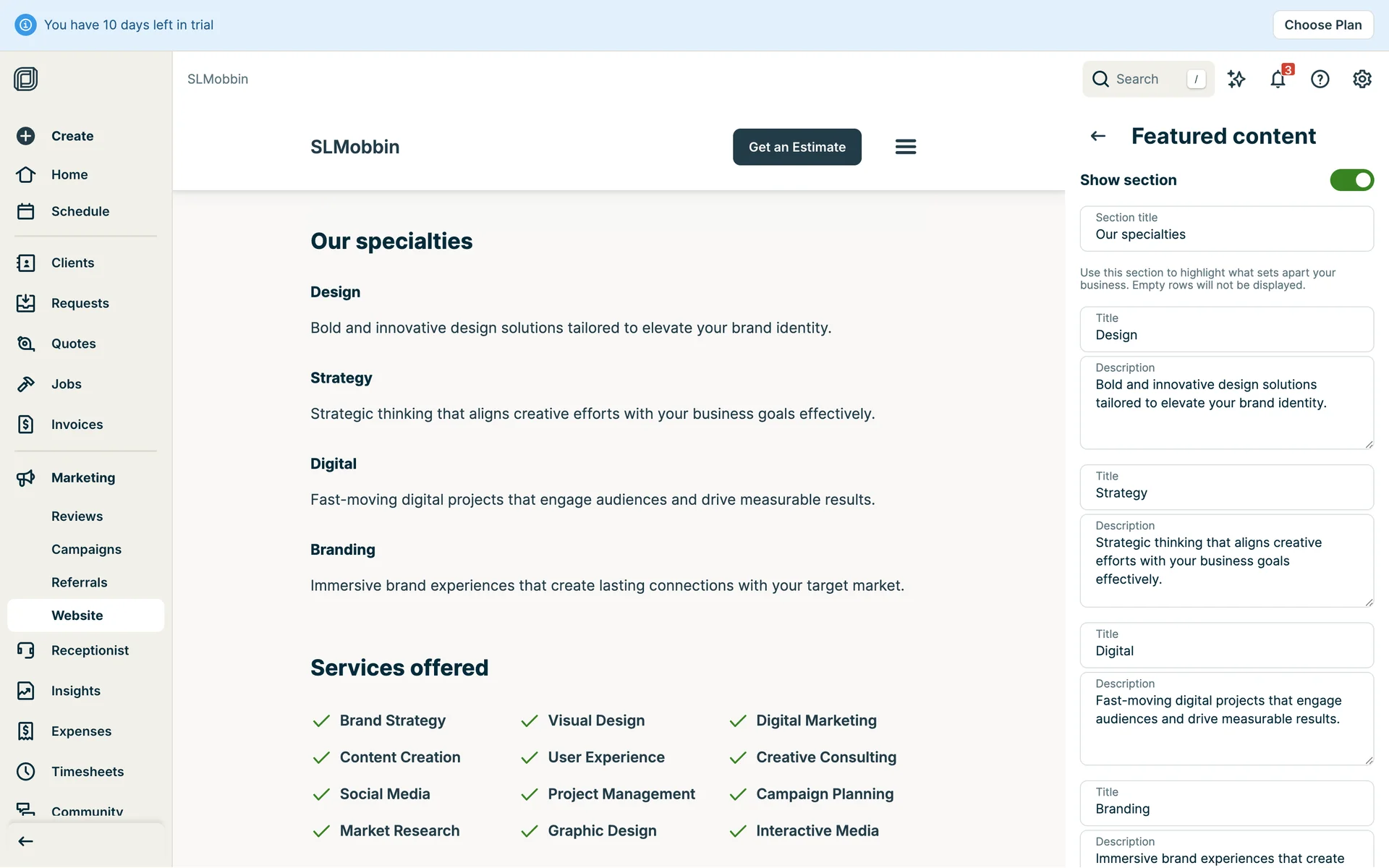Expand the Marketing sidebar group
The width and height of the screenshot is (1389, 868).
82,477
